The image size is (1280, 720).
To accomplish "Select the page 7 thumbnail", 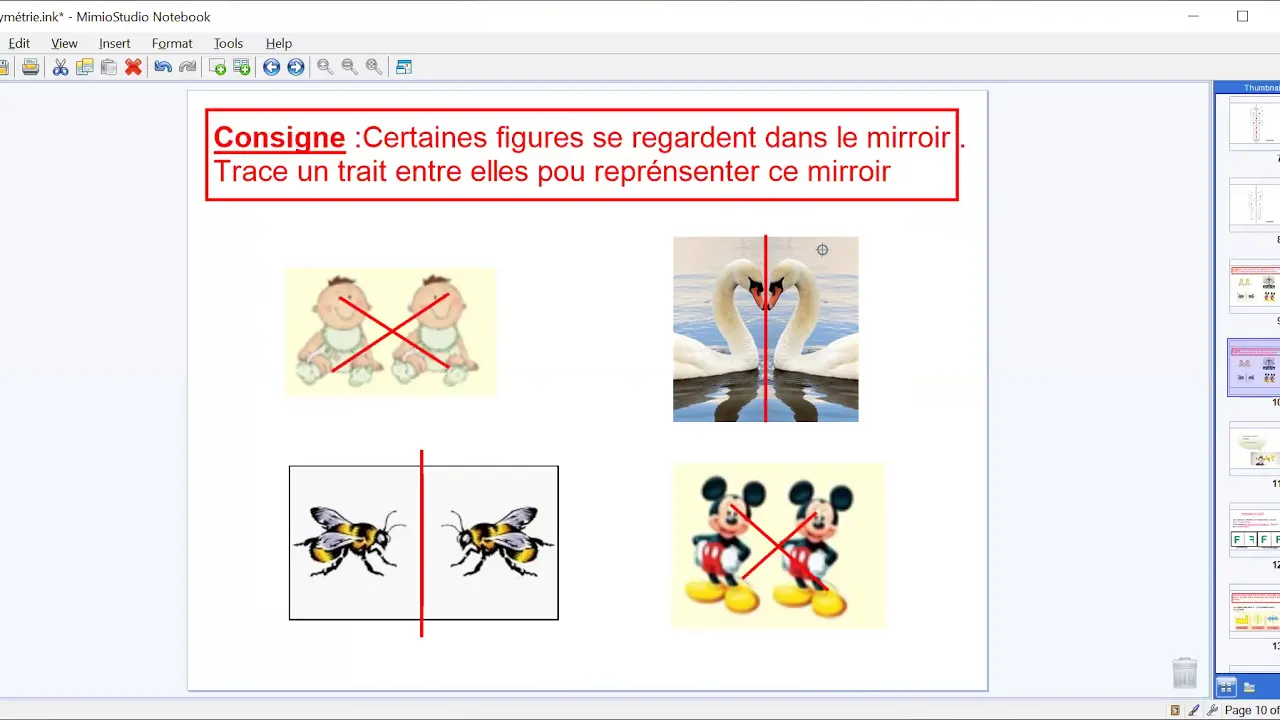I will (1255, 123).
